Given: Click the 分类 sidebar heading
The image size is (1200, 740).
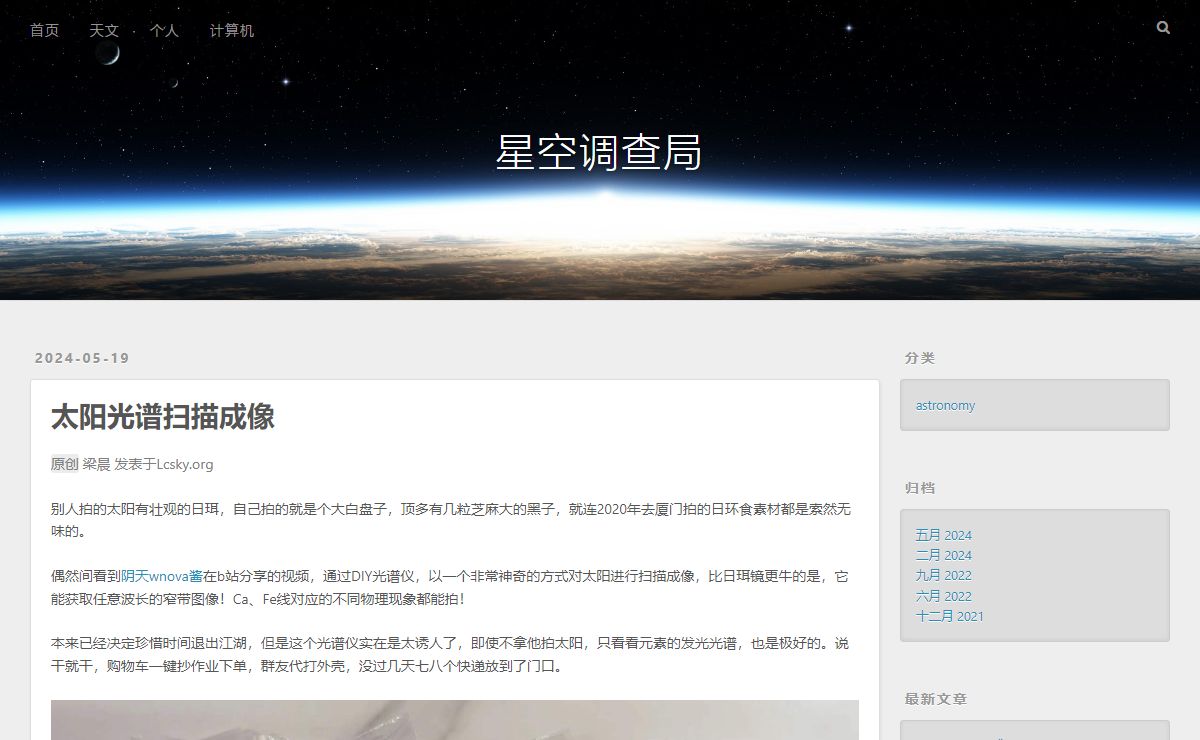Looking at the screenshot, I should coord(920,358).
